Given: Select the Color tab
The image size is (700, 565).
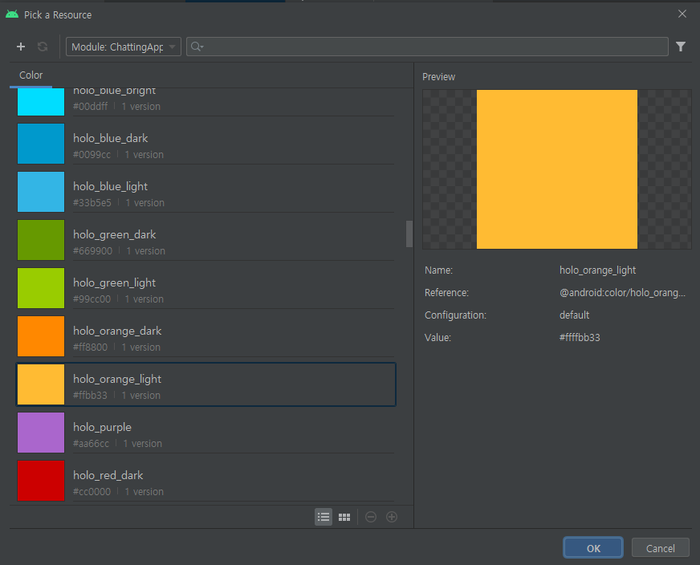Looking at the screenshot, I should [x=31, y=75].
